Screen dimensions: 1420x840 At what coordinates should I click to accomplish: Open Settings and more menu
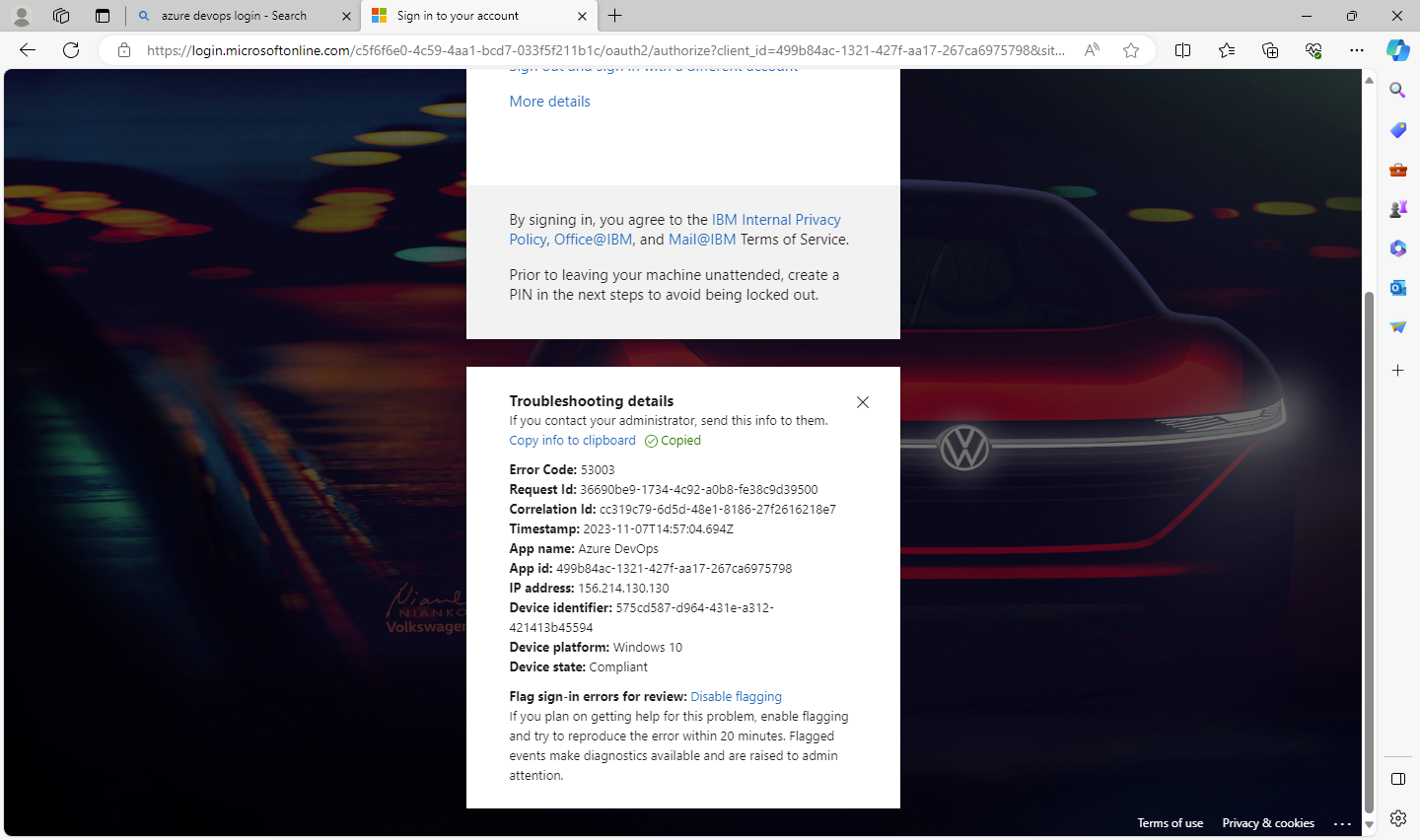[x=1357, y=50]
